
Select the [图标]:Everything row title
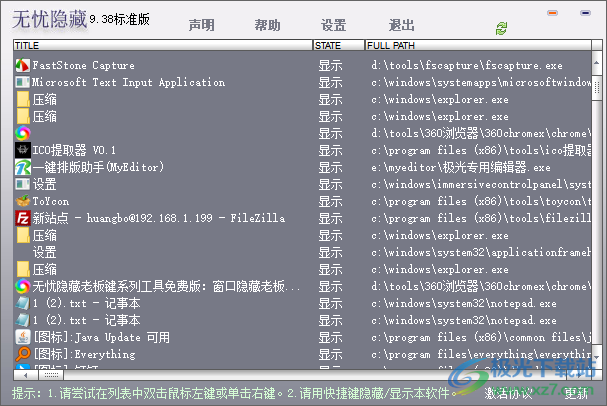[85, 355]
